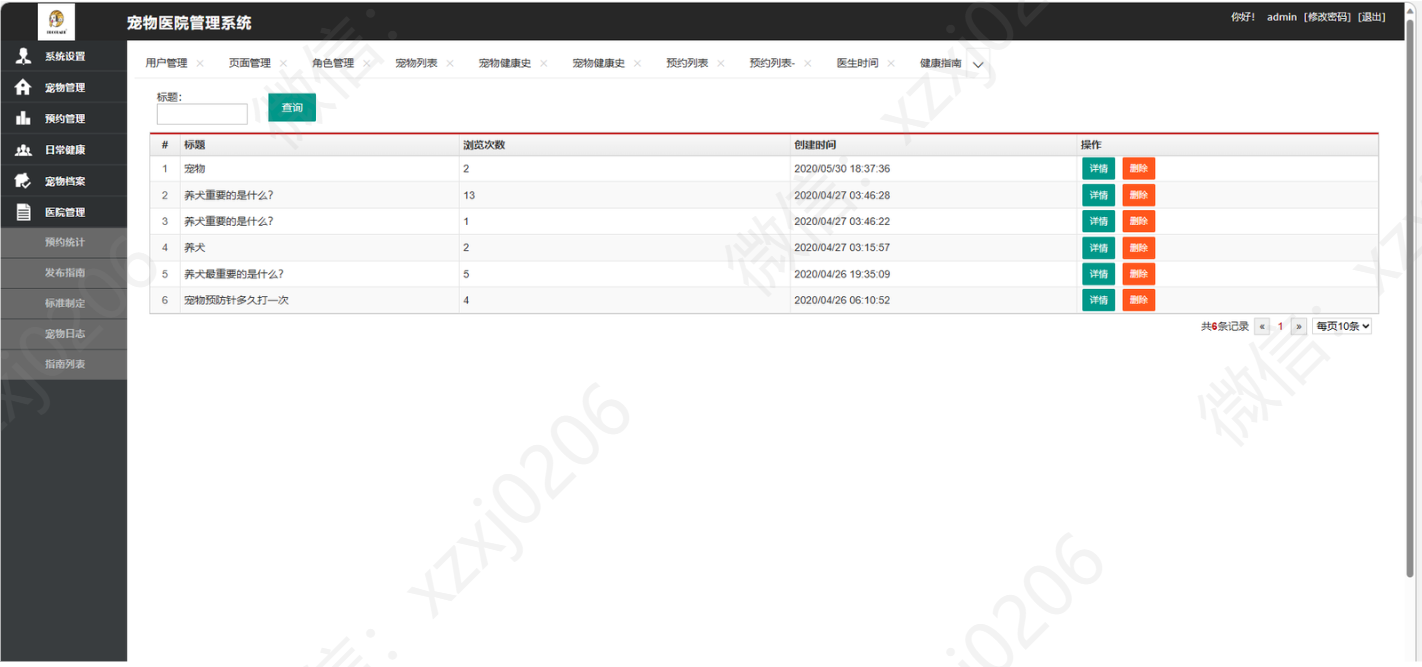Switch to the 用户管理 tab
Viewport: 1422px width, 667px height.
pyautogui.click(x=166, y=63)
